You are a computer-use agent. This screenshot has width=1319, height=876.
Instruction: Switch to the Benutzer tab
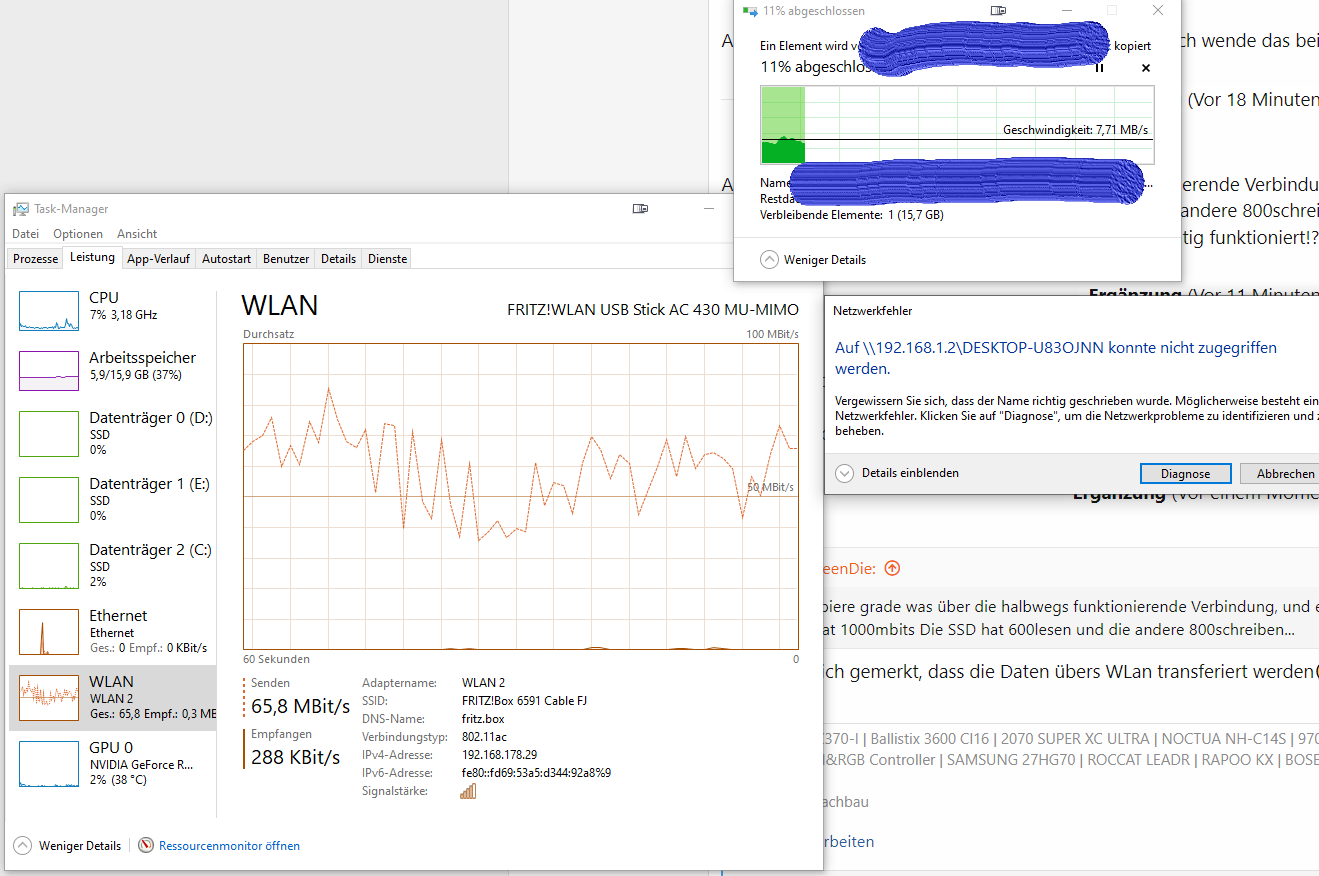coord(286,258)
